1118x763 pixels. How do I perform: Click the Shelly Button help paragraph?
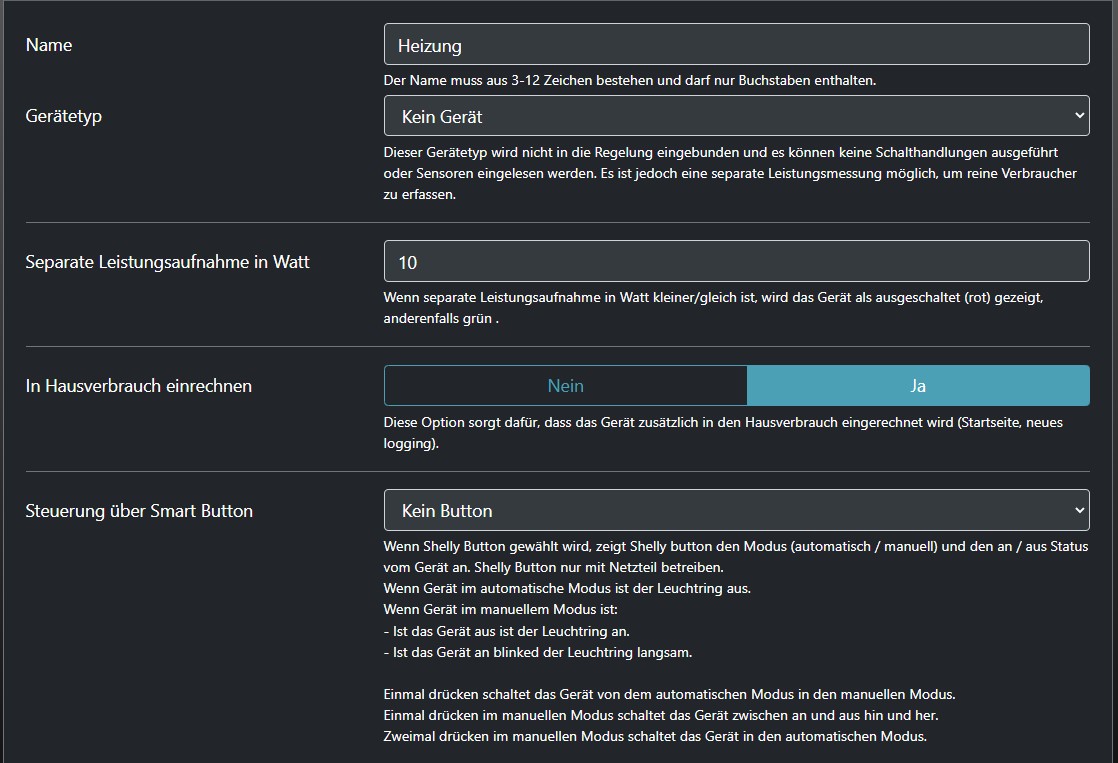735,556
